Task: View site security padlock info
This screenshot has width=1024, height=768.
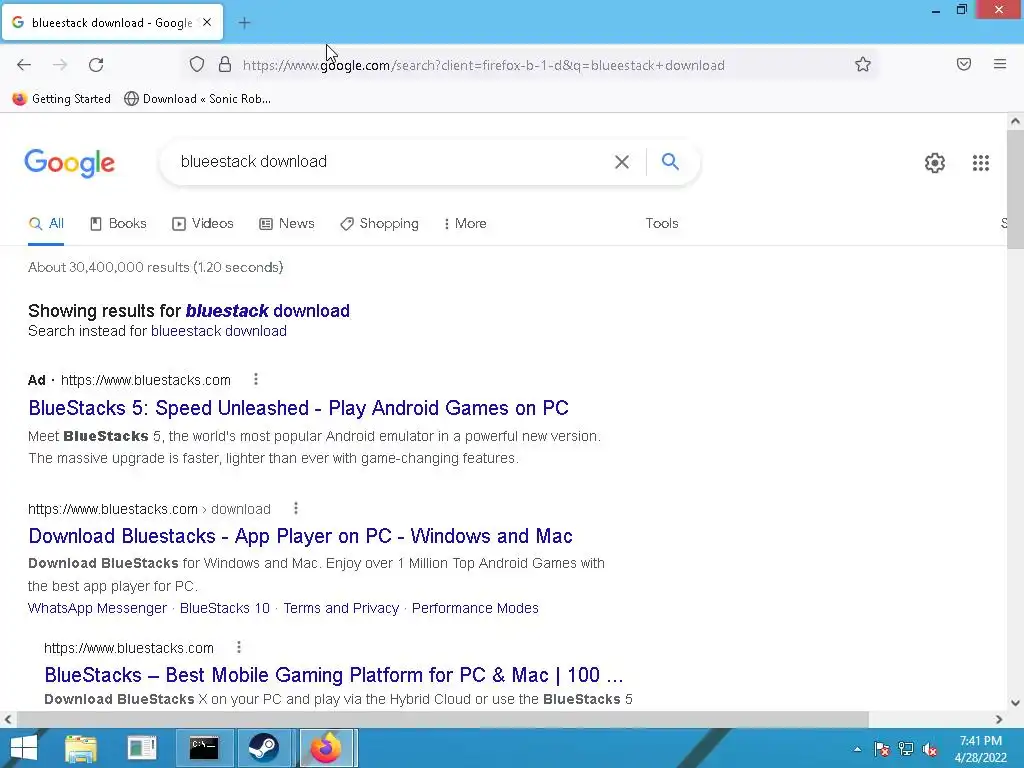Action: pos(225,65)
